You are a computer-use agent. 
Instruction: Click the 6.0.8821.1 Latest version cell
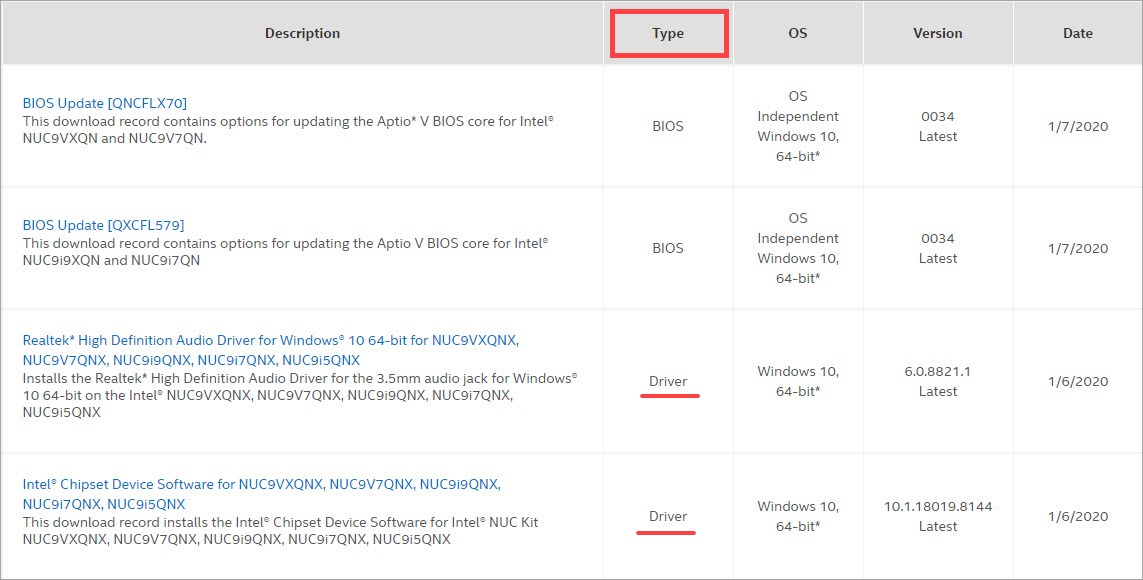[x=938, y=382]
